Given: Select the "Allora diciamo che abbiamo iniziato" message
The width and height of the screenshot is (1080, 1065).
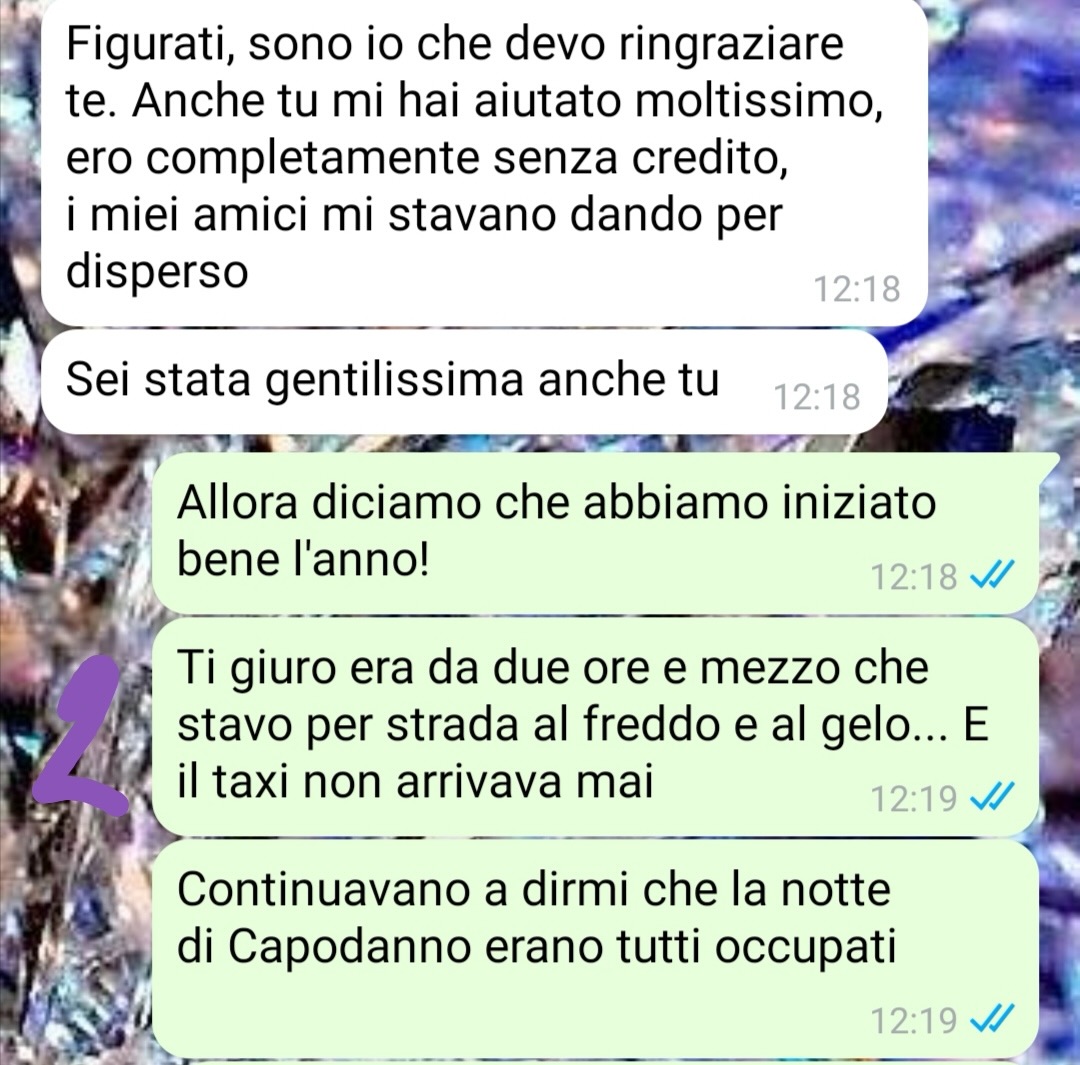Looking at the screenshot, I should [x=595, y=532].
